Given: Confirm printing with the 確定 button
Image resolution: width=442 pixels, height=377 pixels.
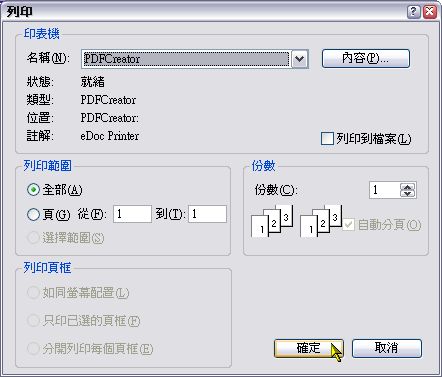Looking at the screenshot, I should (x=308, y=348).
